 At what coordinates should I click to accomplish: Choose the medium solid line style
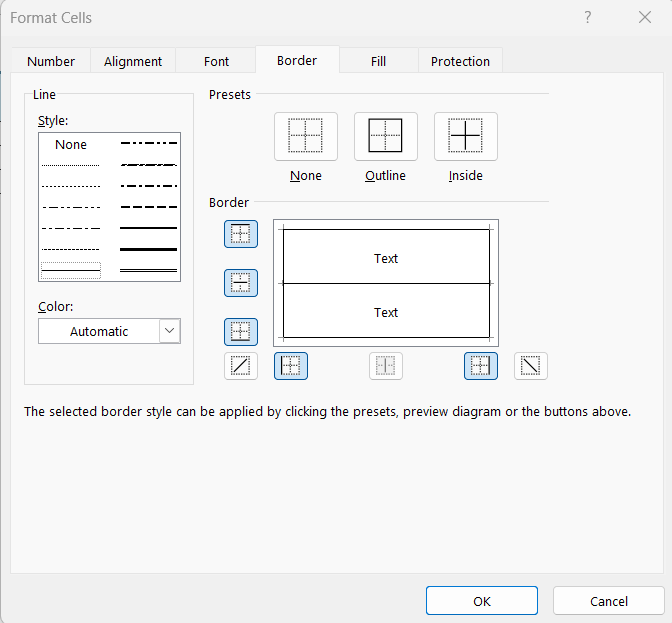(149, 228)
